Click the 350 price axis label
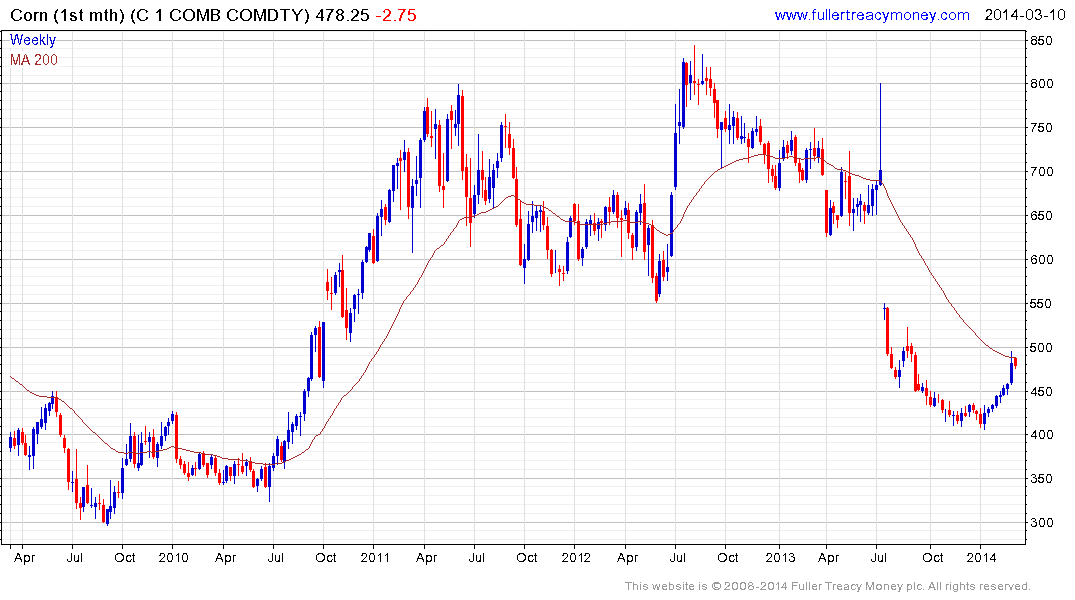This screenshot has height=600, width=1075. tap(1041, 479)
